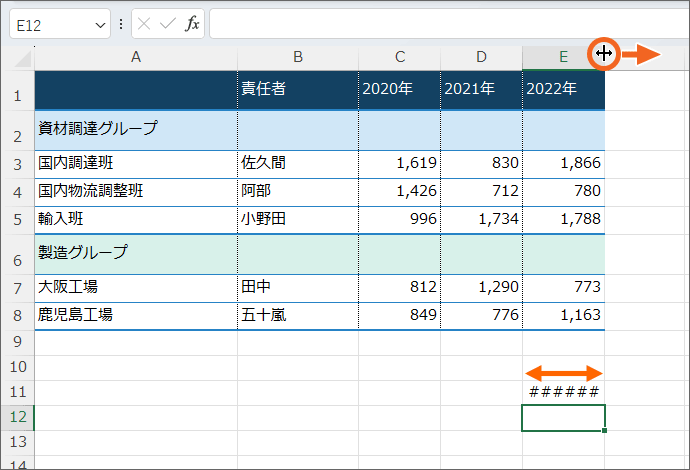The width and height of the screenshot is (690, 470).
Task: Click the Enter checkmark formula icon
Action: [168, 23]
